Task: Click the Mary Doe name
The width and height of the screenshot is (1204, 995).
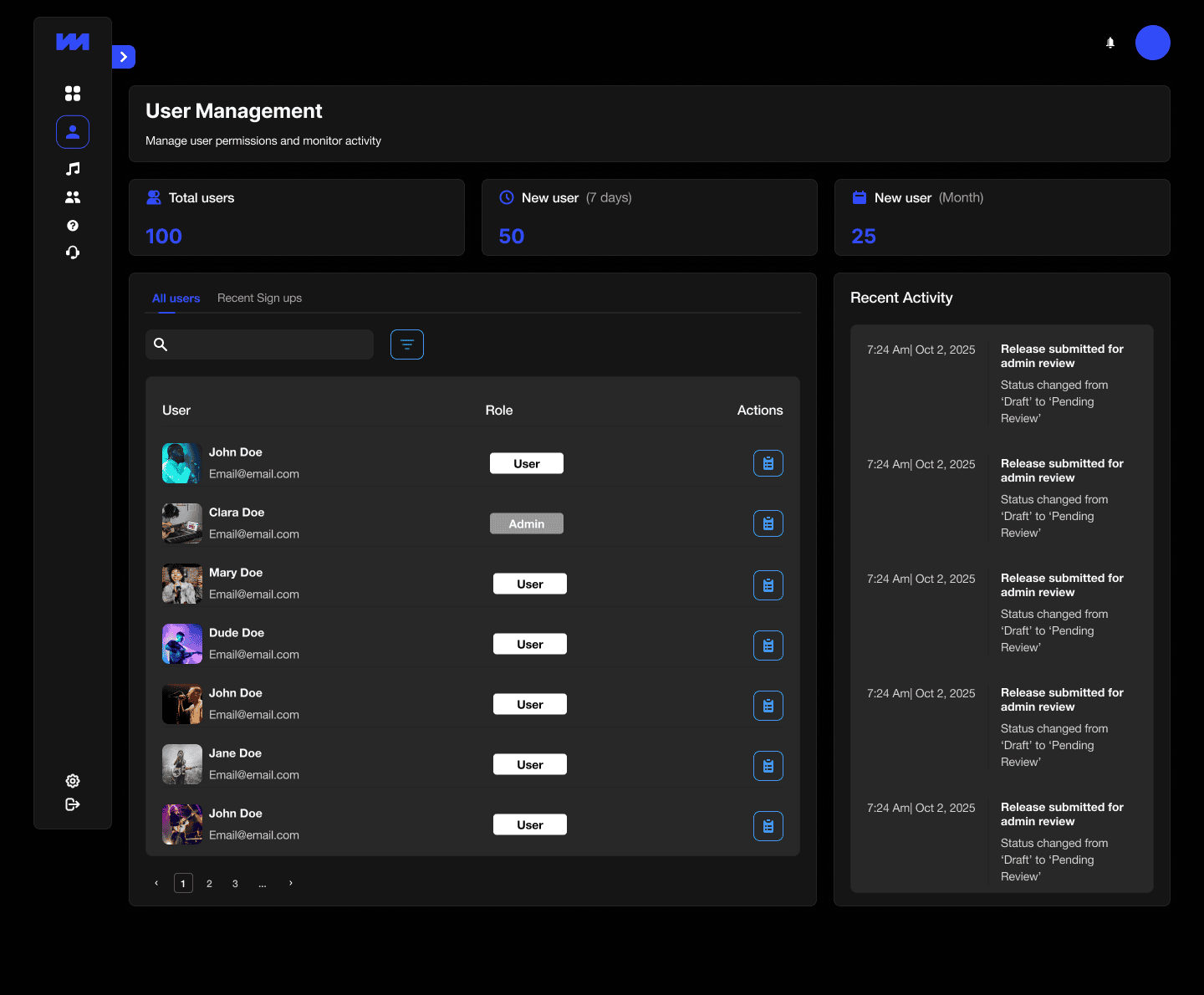Action: tap(236, 573)
